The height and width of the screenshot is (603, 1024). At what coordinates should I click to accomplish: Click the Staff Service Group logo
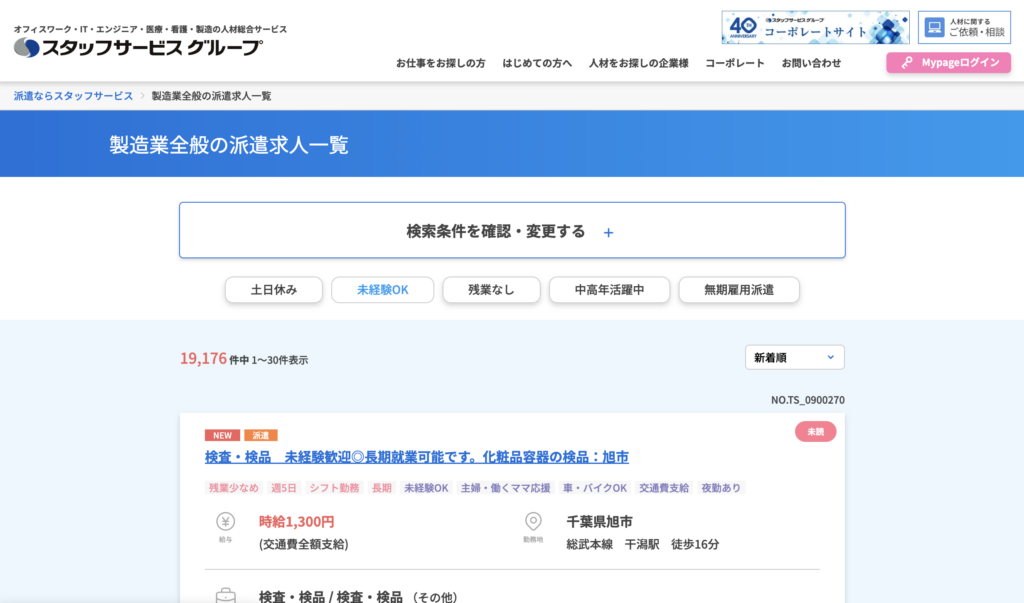tap(138, 46)
